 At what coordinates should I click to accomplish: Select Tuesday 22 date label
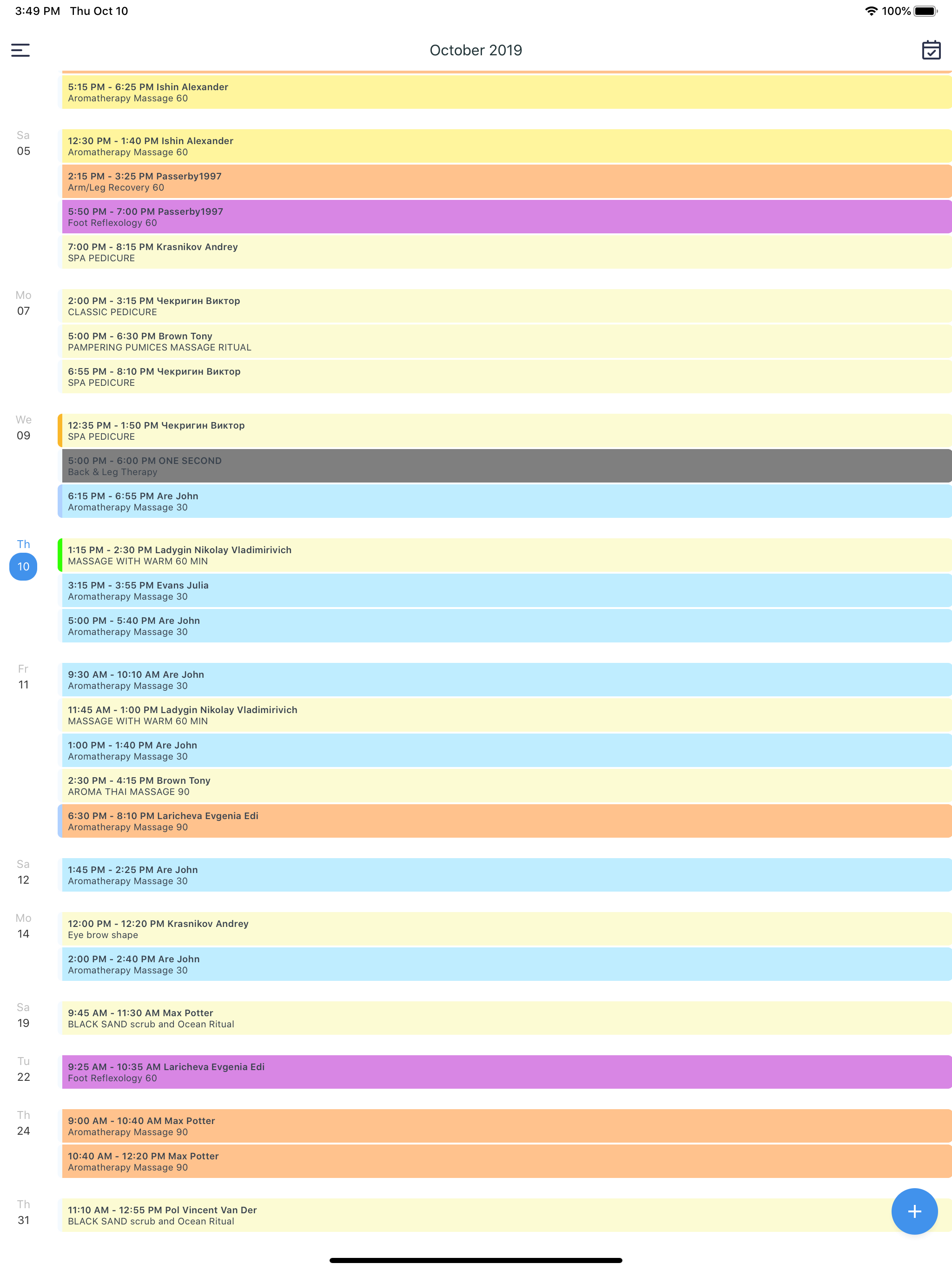pyautogui.click(x=23, y=1069)
